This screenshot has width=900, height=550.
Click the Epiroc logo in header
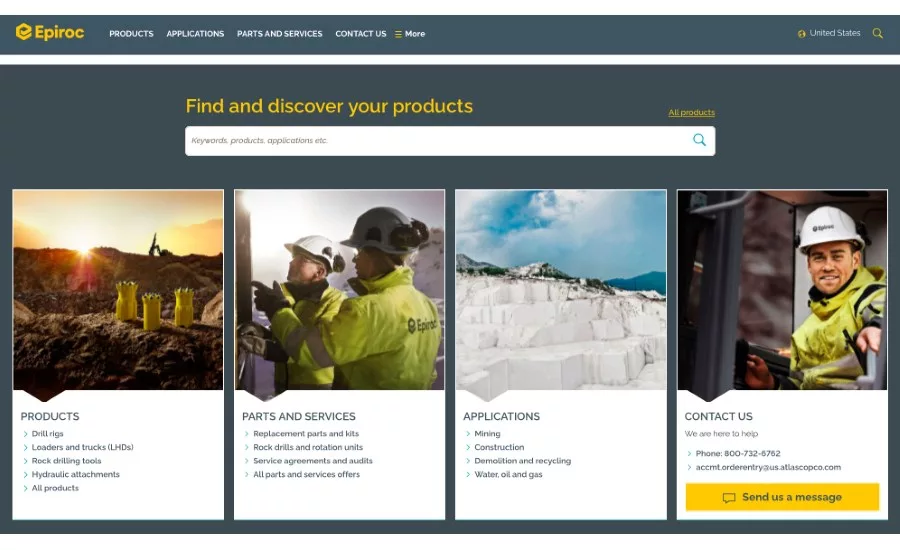(x=50, y=33)
